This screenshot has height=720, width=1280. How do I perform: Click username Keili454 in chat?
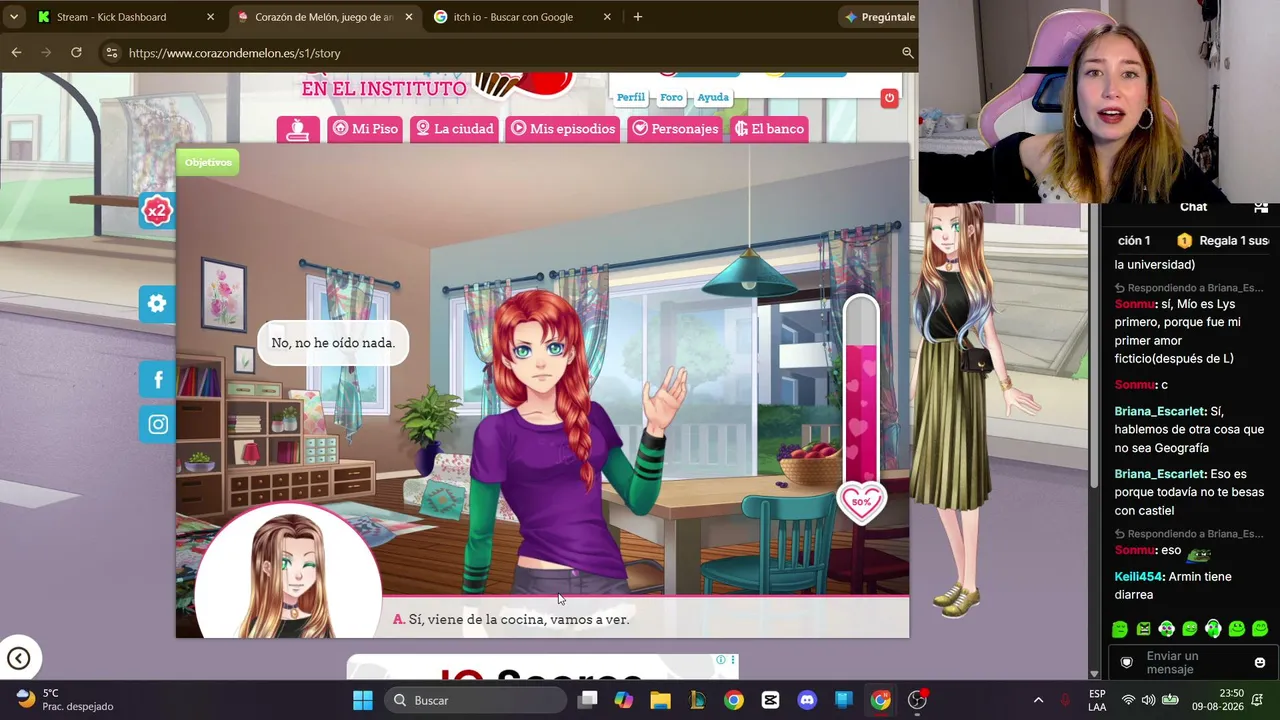tap(1138, 577)
